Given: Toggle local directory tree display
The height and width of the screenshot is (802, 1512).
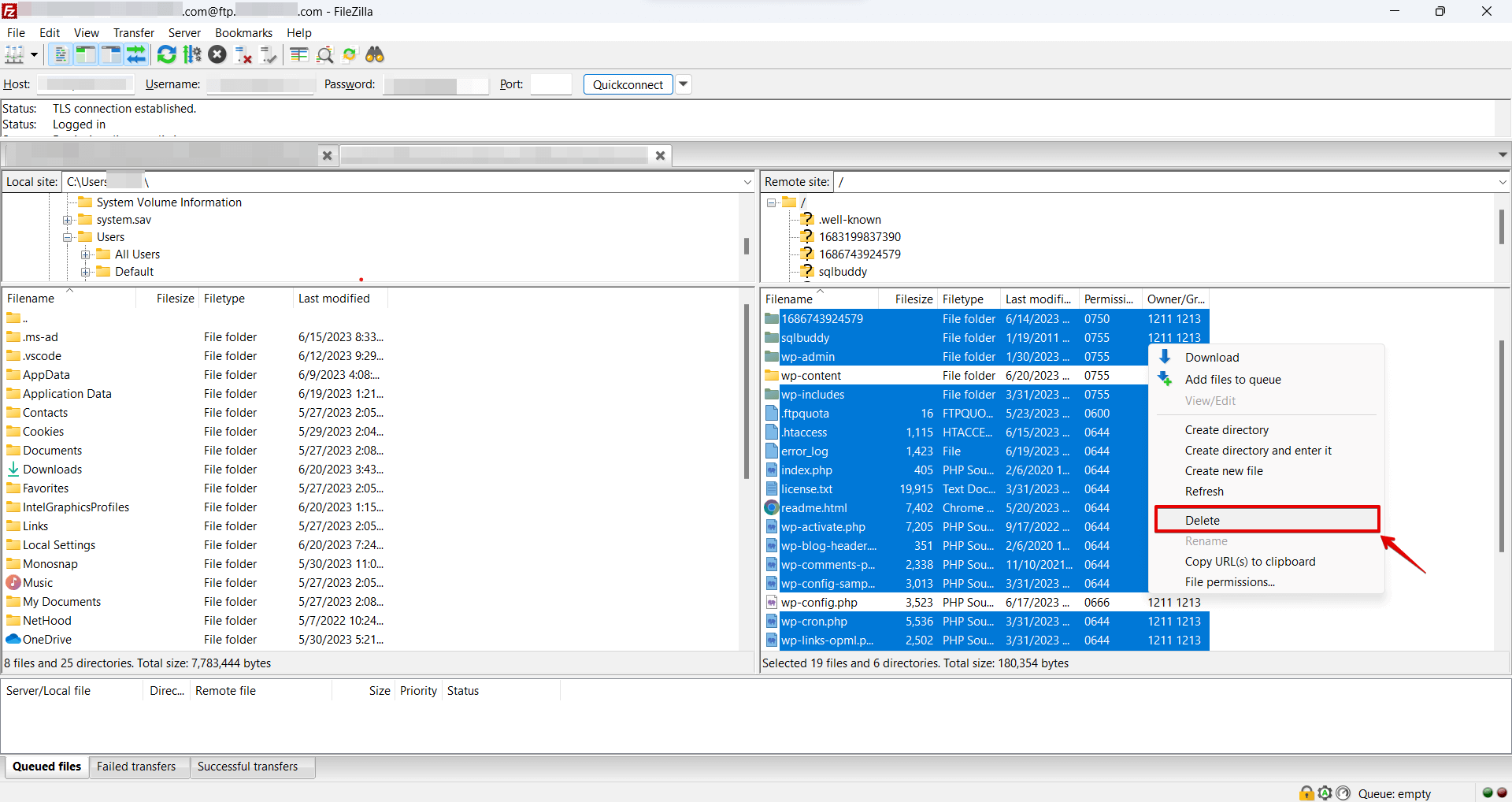Looking at the screenshot, I should [x=86, y=54].
